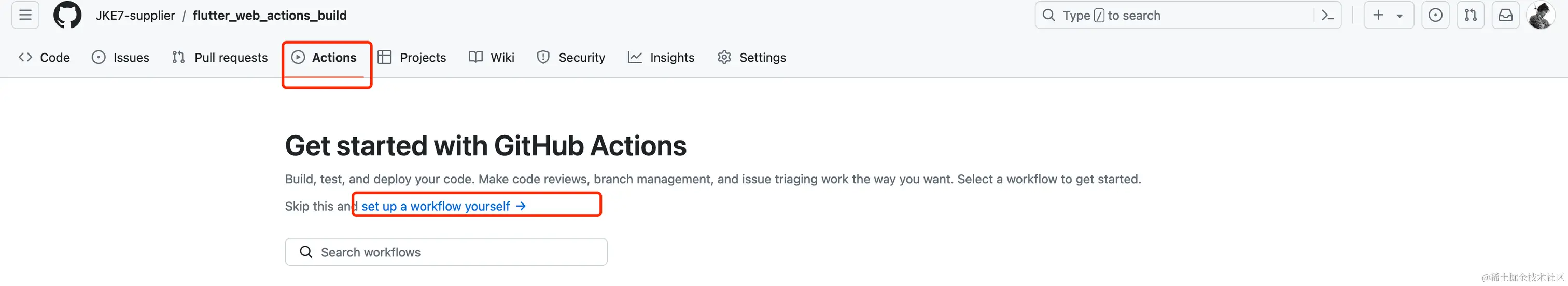1568x286 pixels.
Task: Open repository Settings tab
Action: pos(752,57)
